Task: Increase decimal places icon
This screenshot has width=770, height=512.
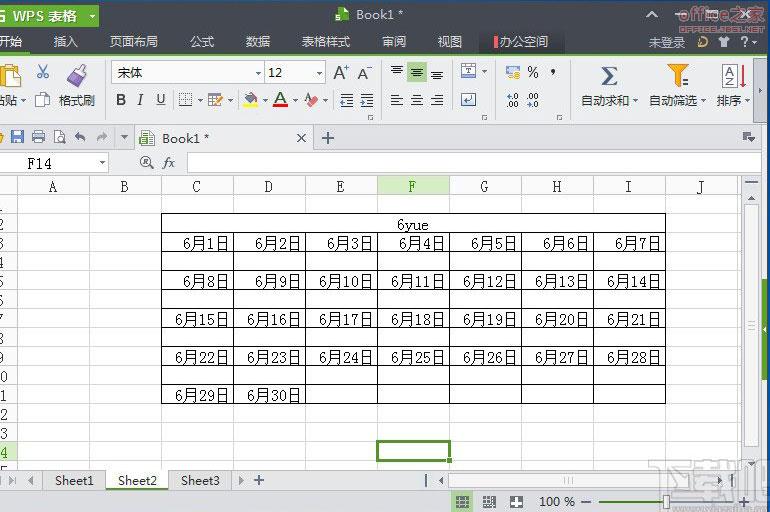Action: point(512,100)
